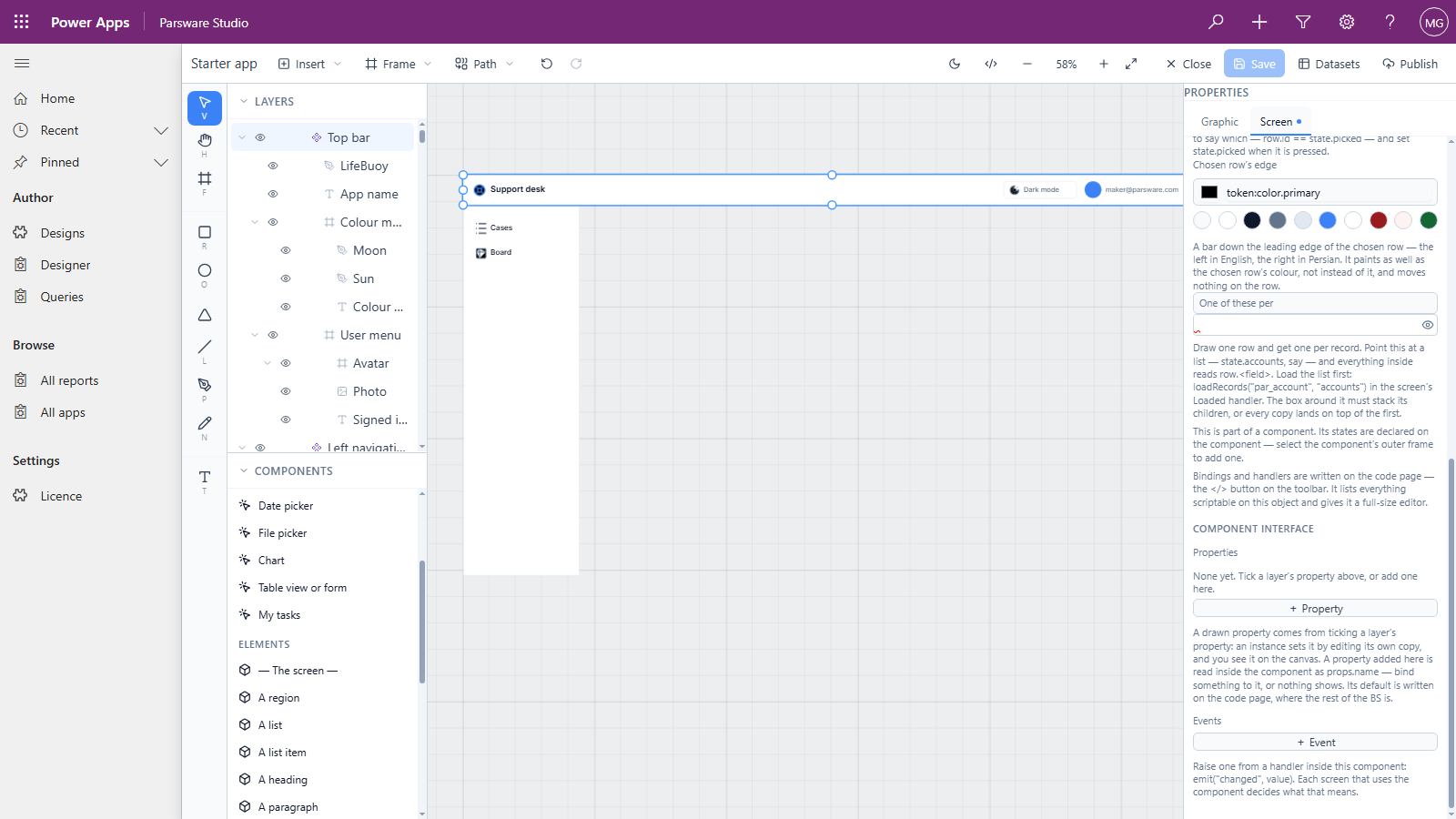
Task: Collapse the Top bar layer group
Action: click(x=242, y=137)
